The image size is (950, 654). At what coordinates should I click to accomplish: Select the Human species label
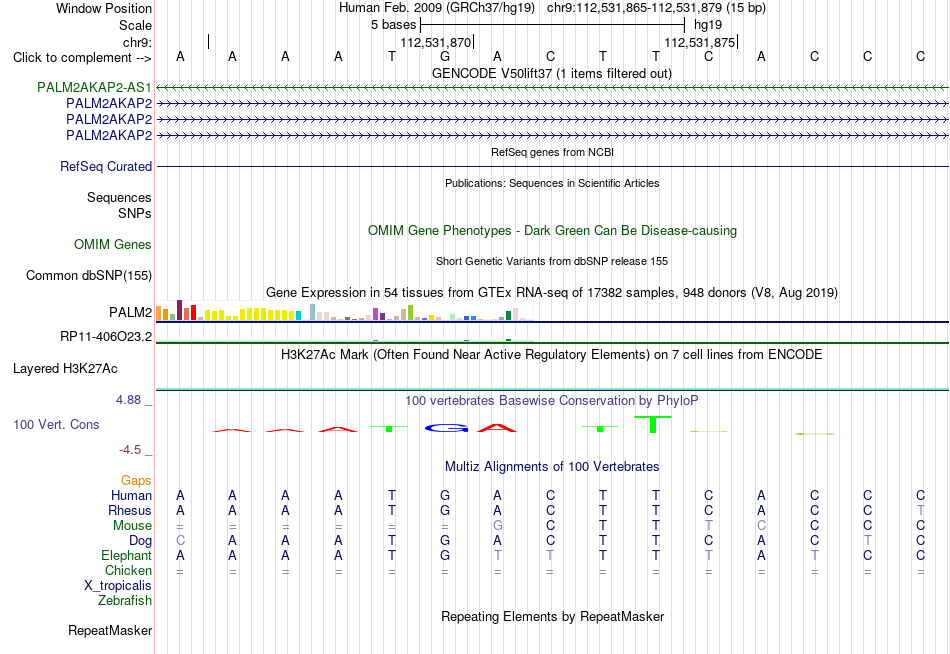pyautogui.click(x=131, y=496)
